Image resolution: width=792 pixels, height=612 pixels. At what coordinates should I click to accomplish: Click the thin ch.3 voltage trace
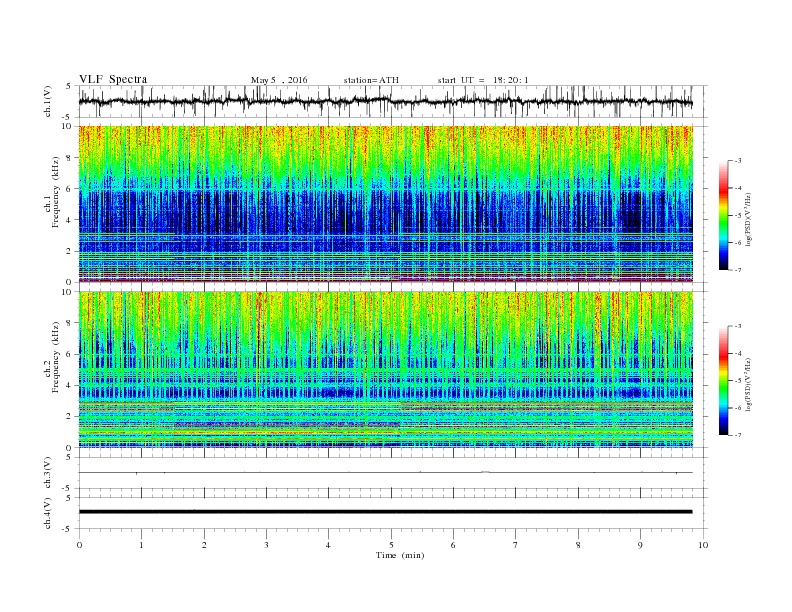tap(386, 473)
